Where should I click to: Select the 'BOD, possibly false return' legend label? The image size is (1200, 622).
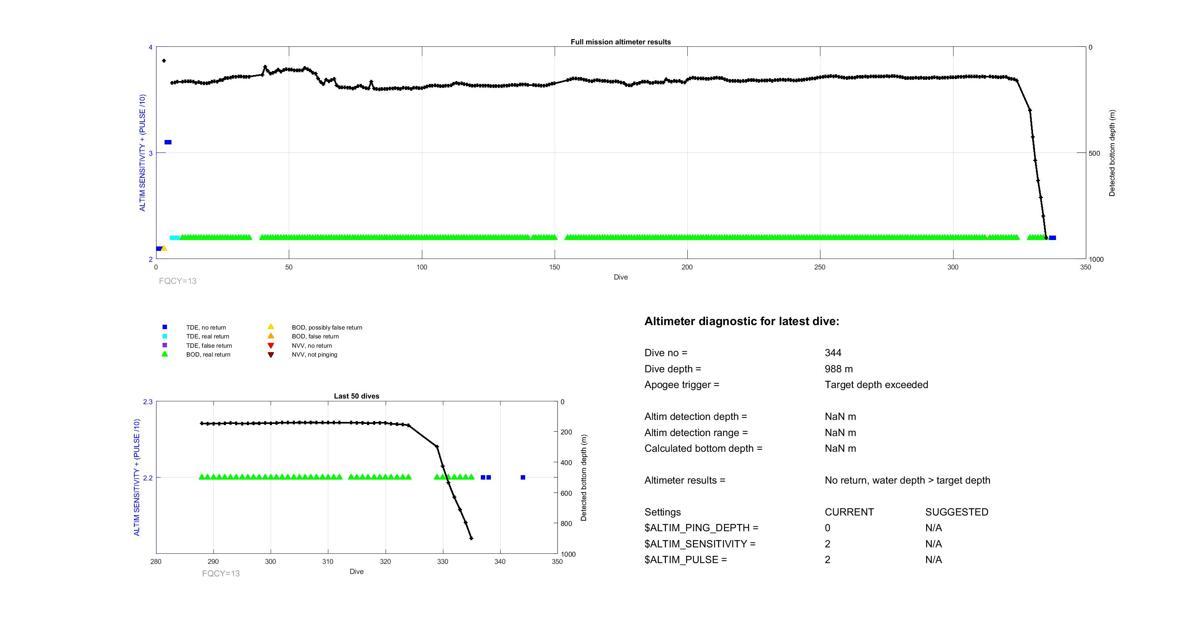point(327,327)
